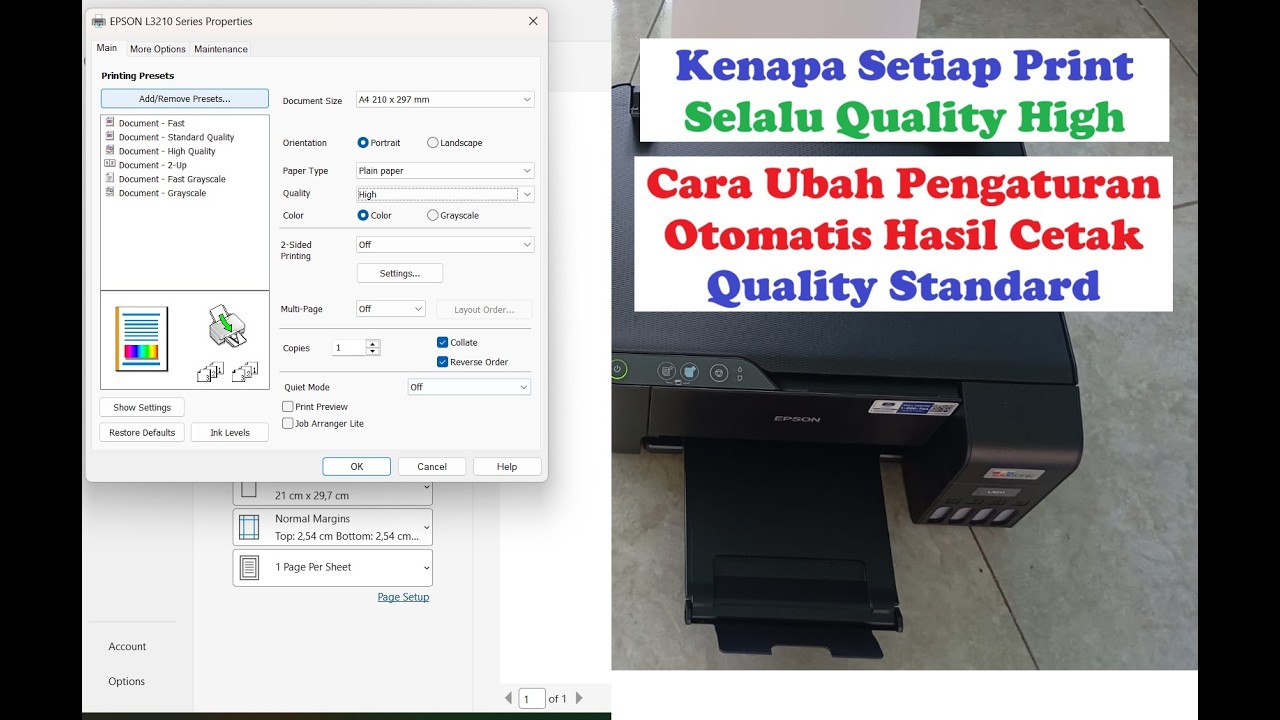Open Multi-Page dropdown
This screenshot has width=1280, height=720.
tap(391, 309)
